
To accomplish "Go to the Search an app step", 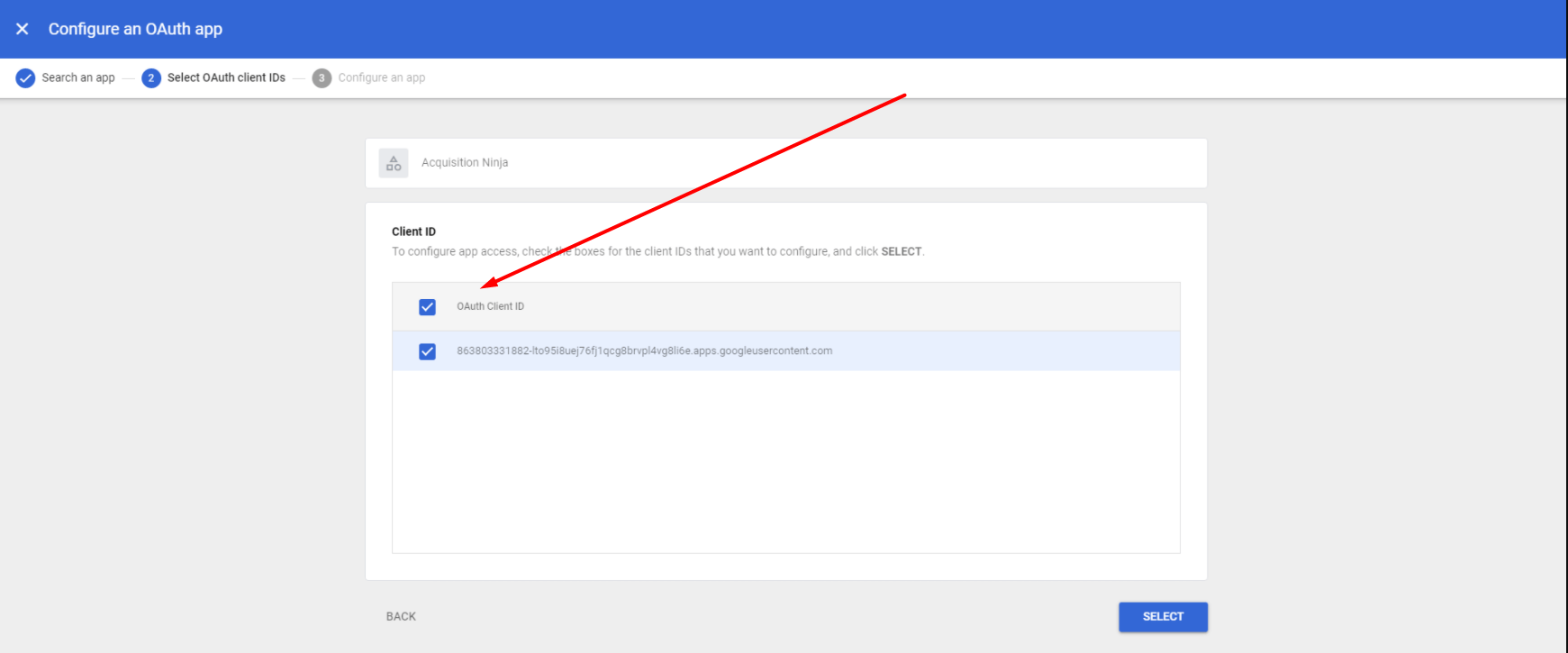I will (x=78, y=77).
